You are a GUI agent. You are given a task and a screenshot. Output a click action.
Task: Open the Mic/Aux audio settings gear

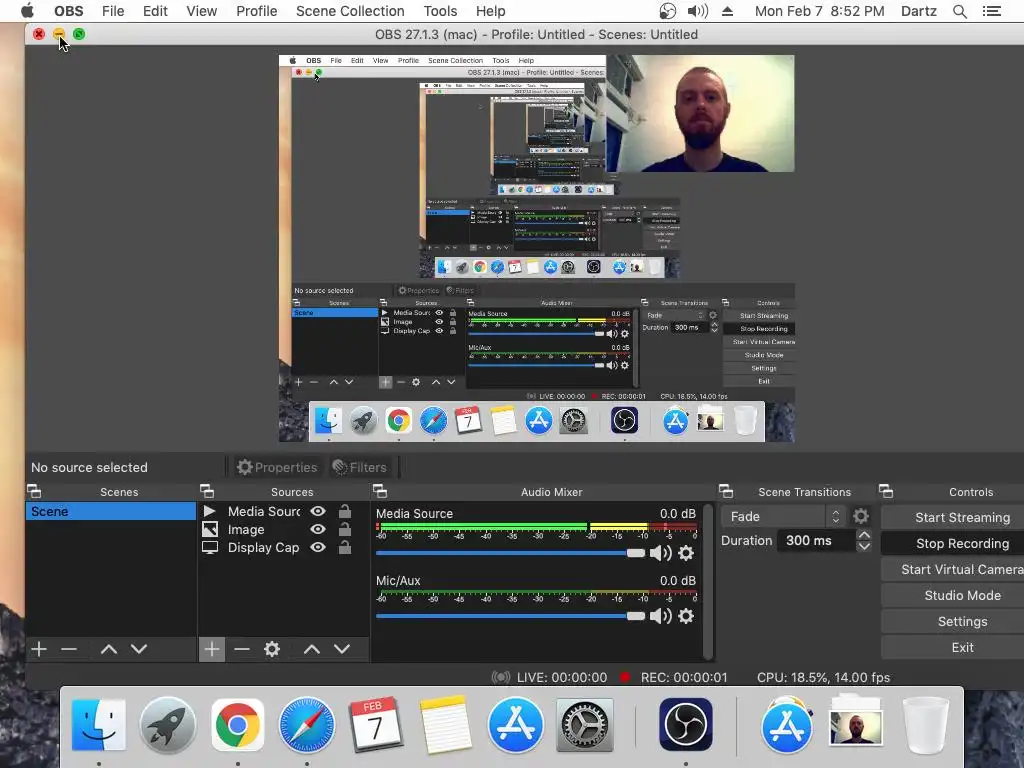point(686,616)
